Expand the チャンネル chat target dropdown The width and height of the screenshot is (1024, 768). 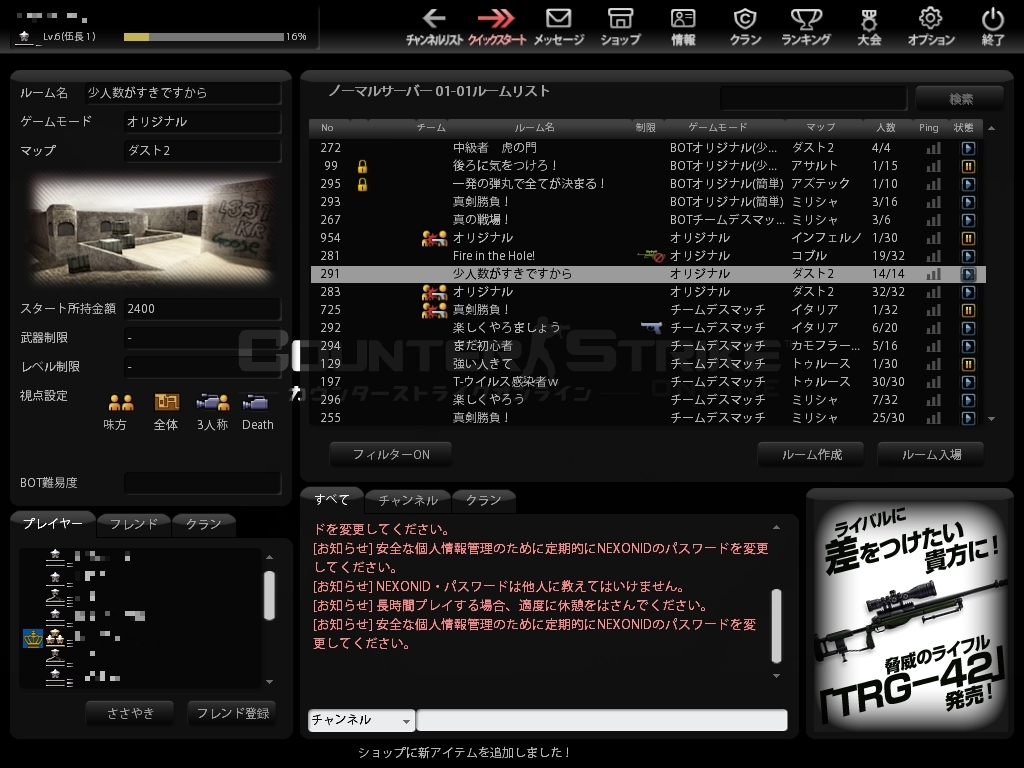pos(361,720)
